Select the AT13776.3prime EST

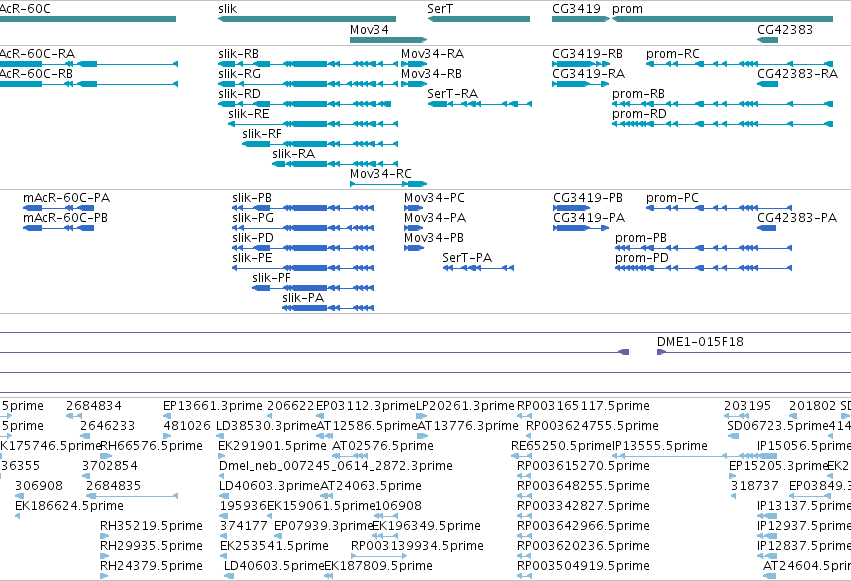421,436
